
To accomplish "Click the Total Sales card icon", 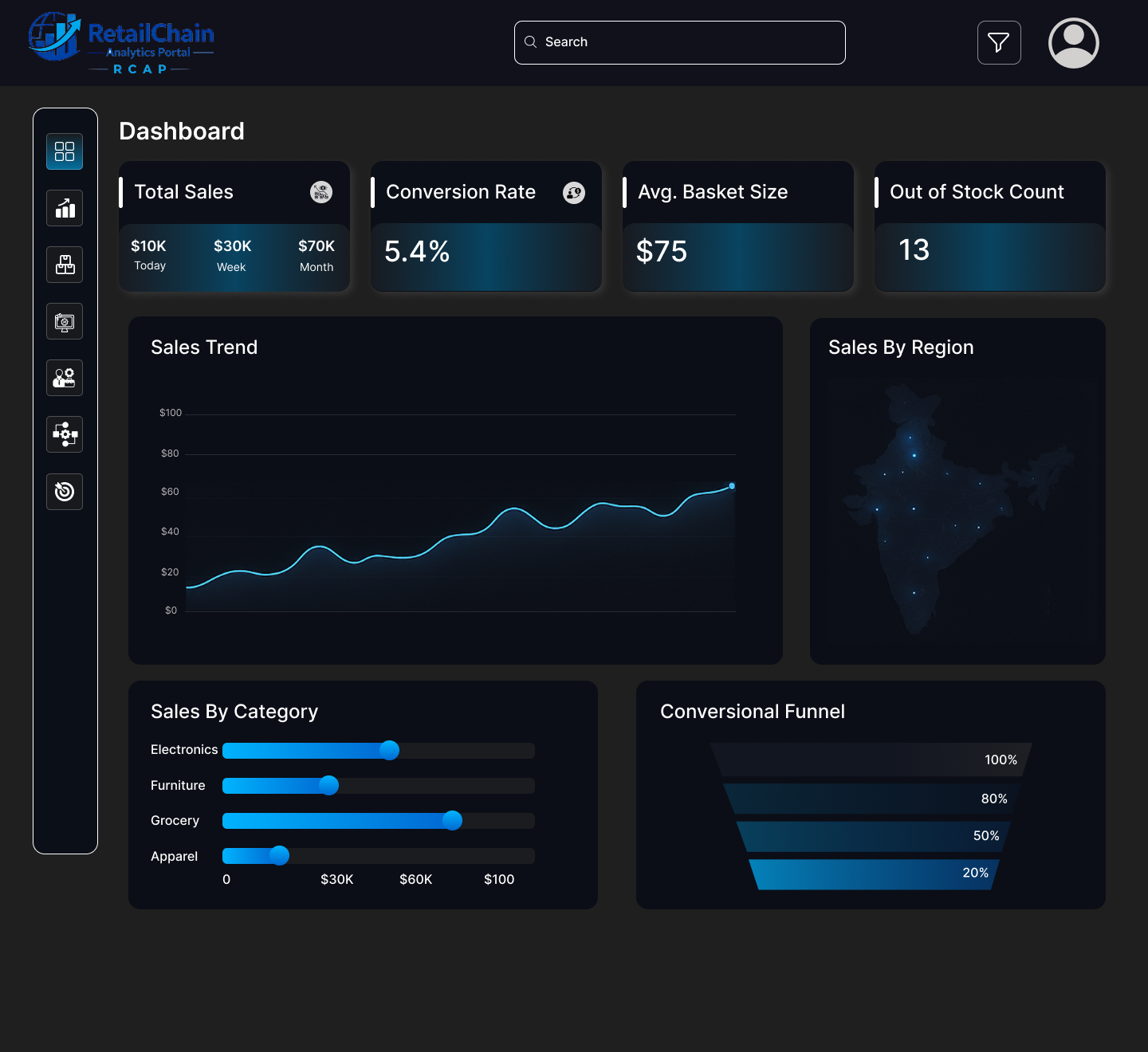I will 320,192.
